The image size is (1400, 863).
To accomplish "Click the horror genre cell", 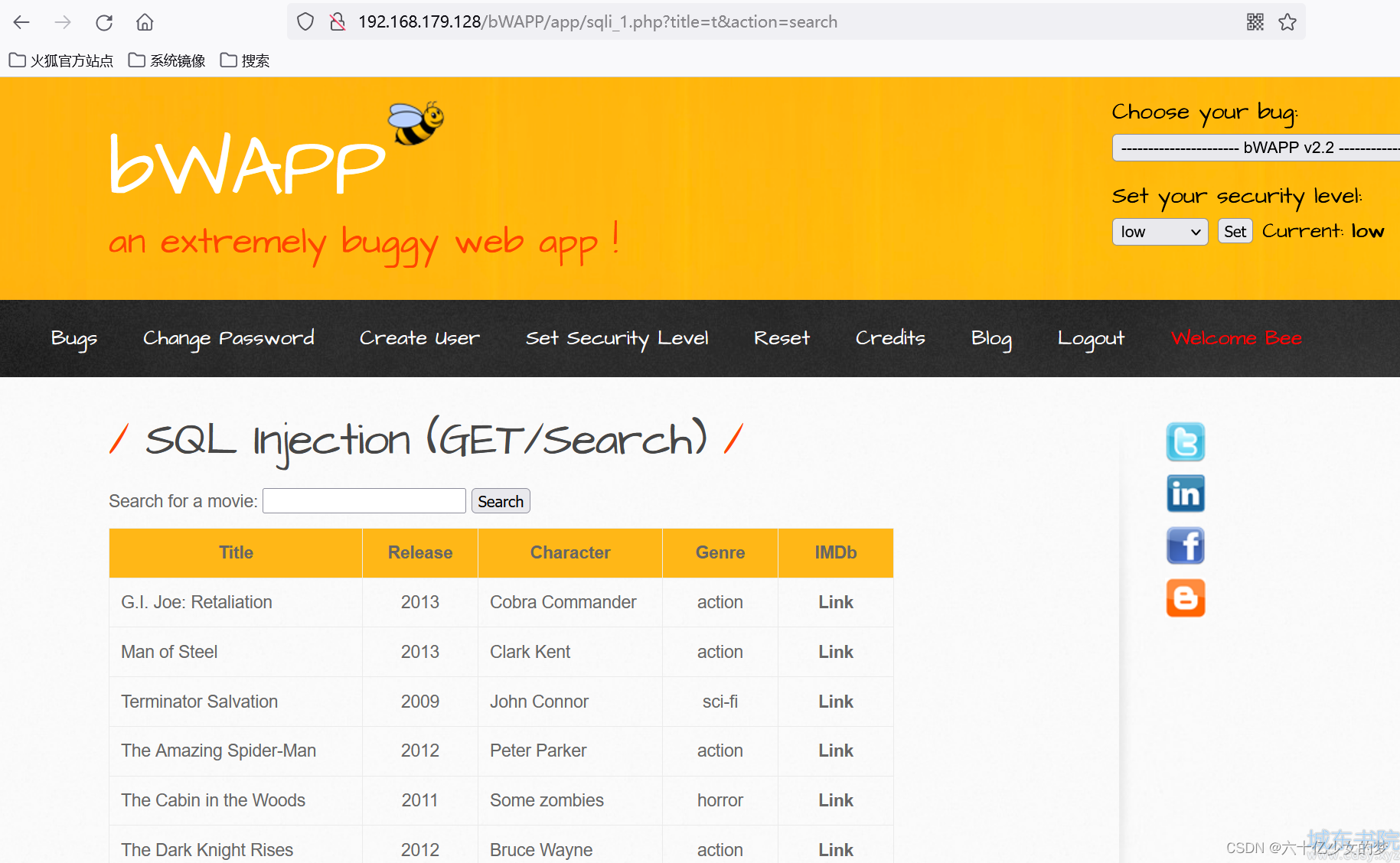I will pyautogui.click(x=720, y=801).
